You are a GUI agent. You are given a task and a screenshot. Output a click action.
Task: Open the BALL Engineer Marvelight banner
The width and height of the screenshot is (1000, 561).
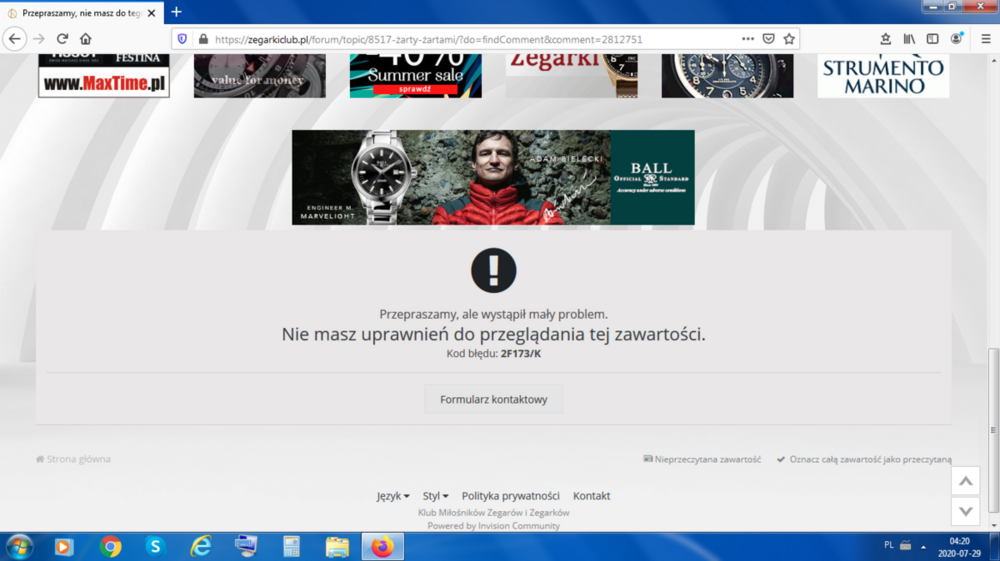[493, 177]
